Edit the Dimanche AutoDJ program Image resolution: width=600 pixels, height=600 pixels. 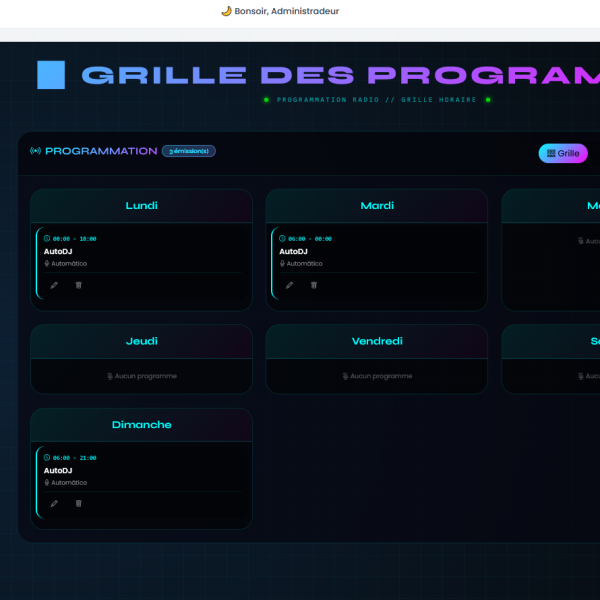point(54,504)
